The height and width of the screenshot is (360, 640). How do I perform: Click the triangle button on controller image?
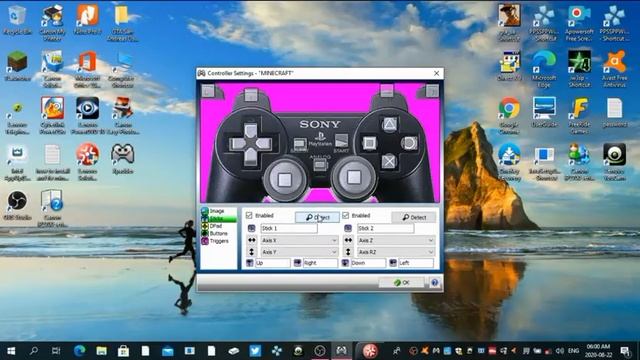[x=389, y=124]
